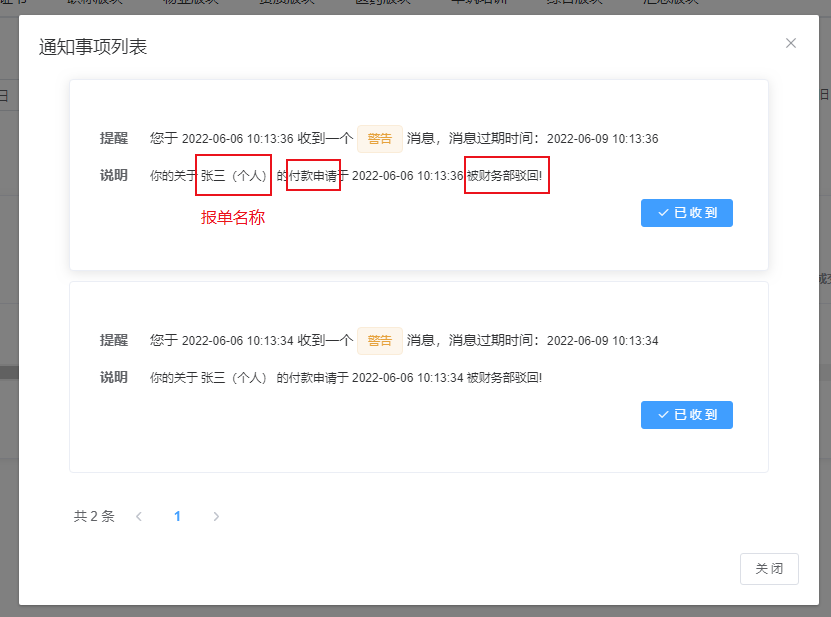The image size is (831, 617).
Task: Acknowledge the 10:13:36 notification with 已收到
Action: coord(686,213)
